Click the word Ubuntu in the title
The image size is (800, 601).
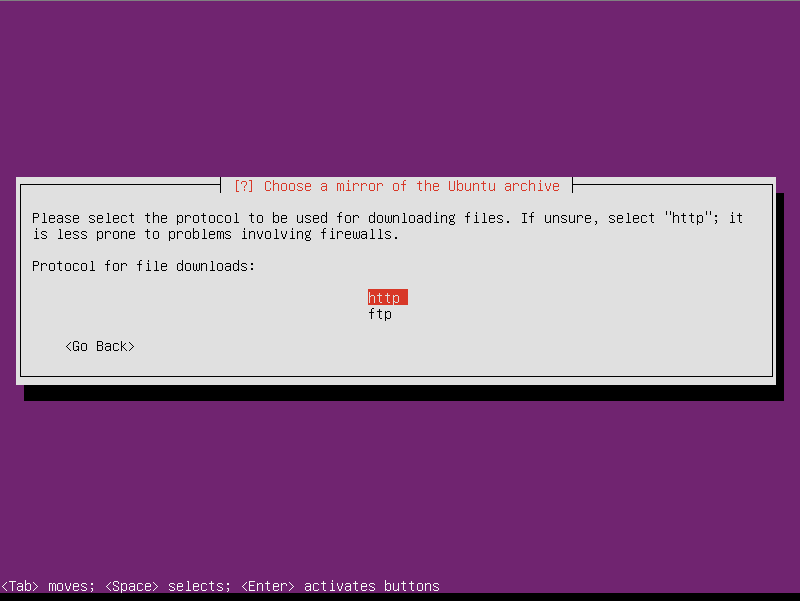471,186
